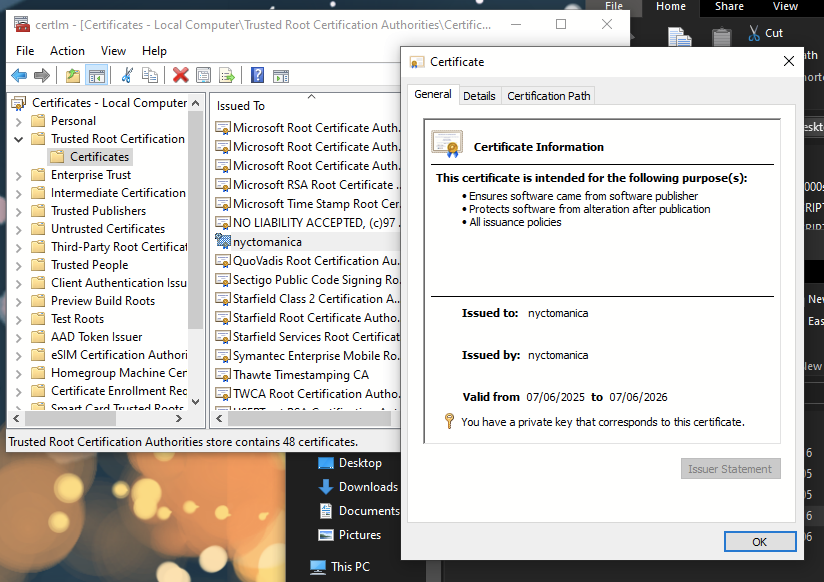Image resolution: width=824 pixels, height=582 pixels.
Task: Go up one level using toolbar folder icon
Action: pyautogui.click(x=73, y=76)
